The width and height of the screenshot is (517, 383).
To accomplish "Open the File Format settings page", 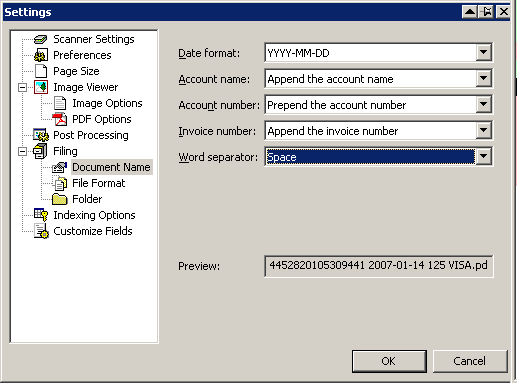I will coord(99,183).
